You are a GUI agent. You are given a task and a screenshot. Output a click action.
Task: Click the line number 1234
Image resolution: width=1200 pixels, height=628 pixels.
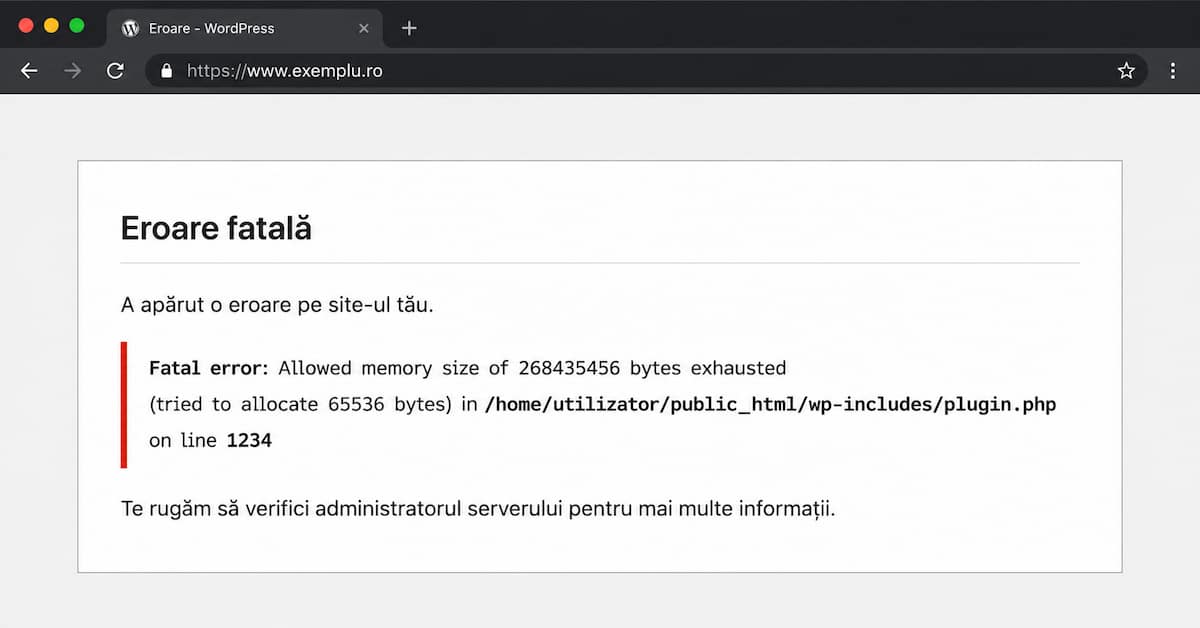coord(249,440)
